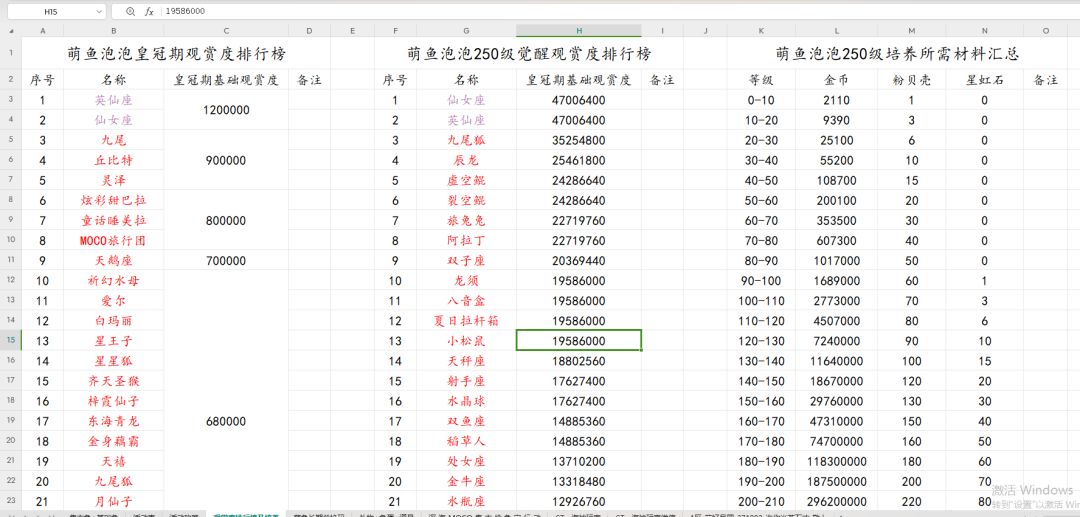This screenshot has width=1080, height=517.
Task: Click value 12926760 next to 水瓶座
Action: (579, 501)
